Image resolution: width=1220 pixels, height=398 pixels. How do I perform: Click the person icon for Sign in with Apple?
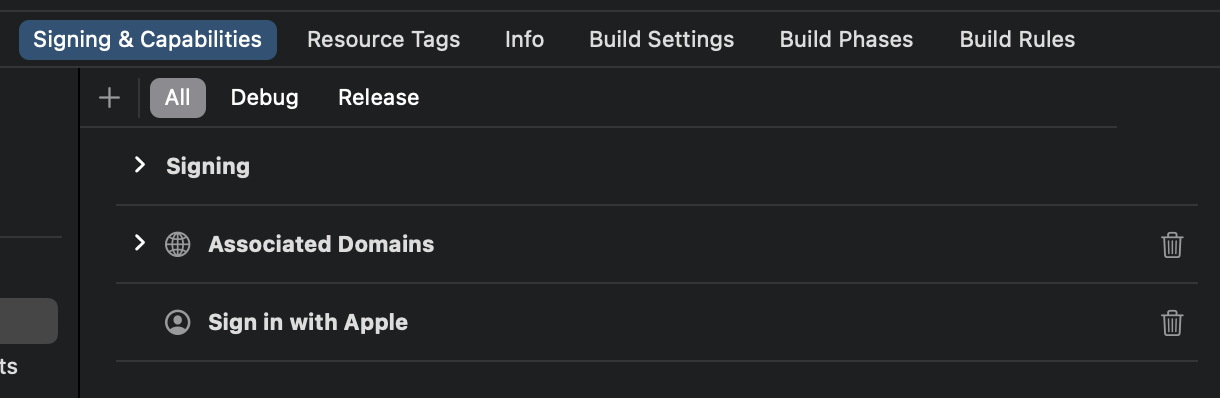tap(177, 322)
